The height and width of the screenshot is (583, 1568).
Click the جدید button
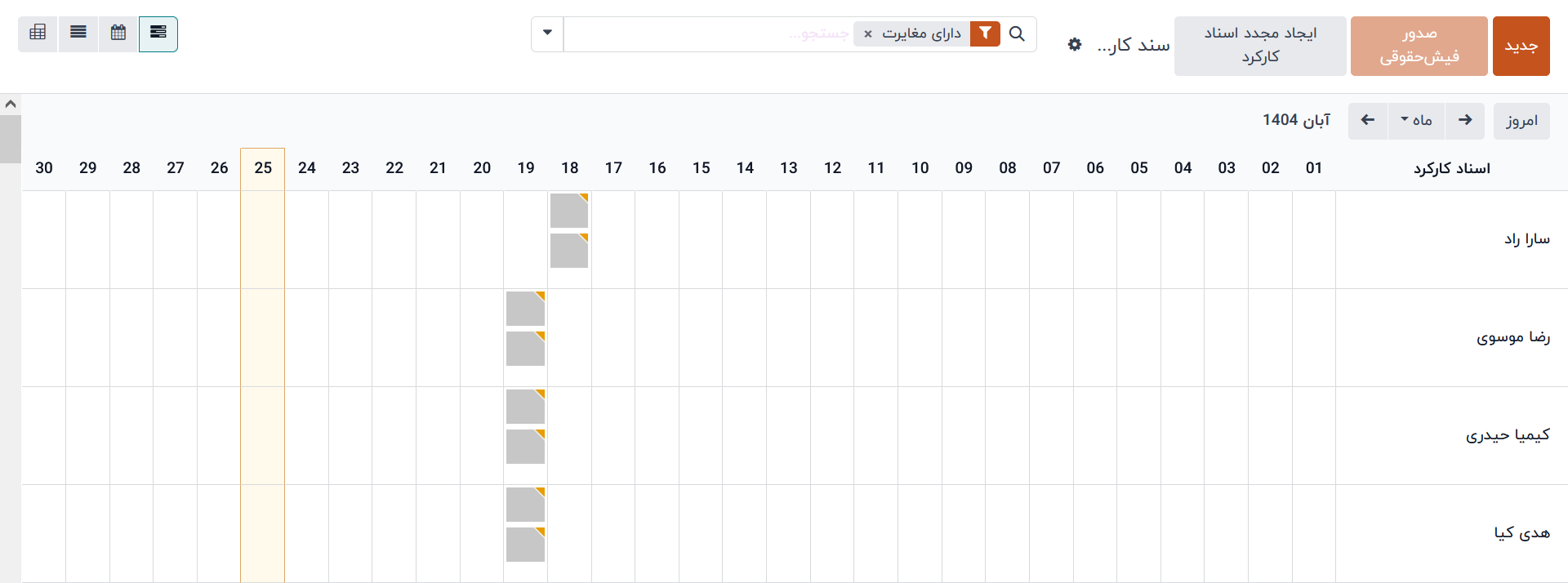(1521, 46)
